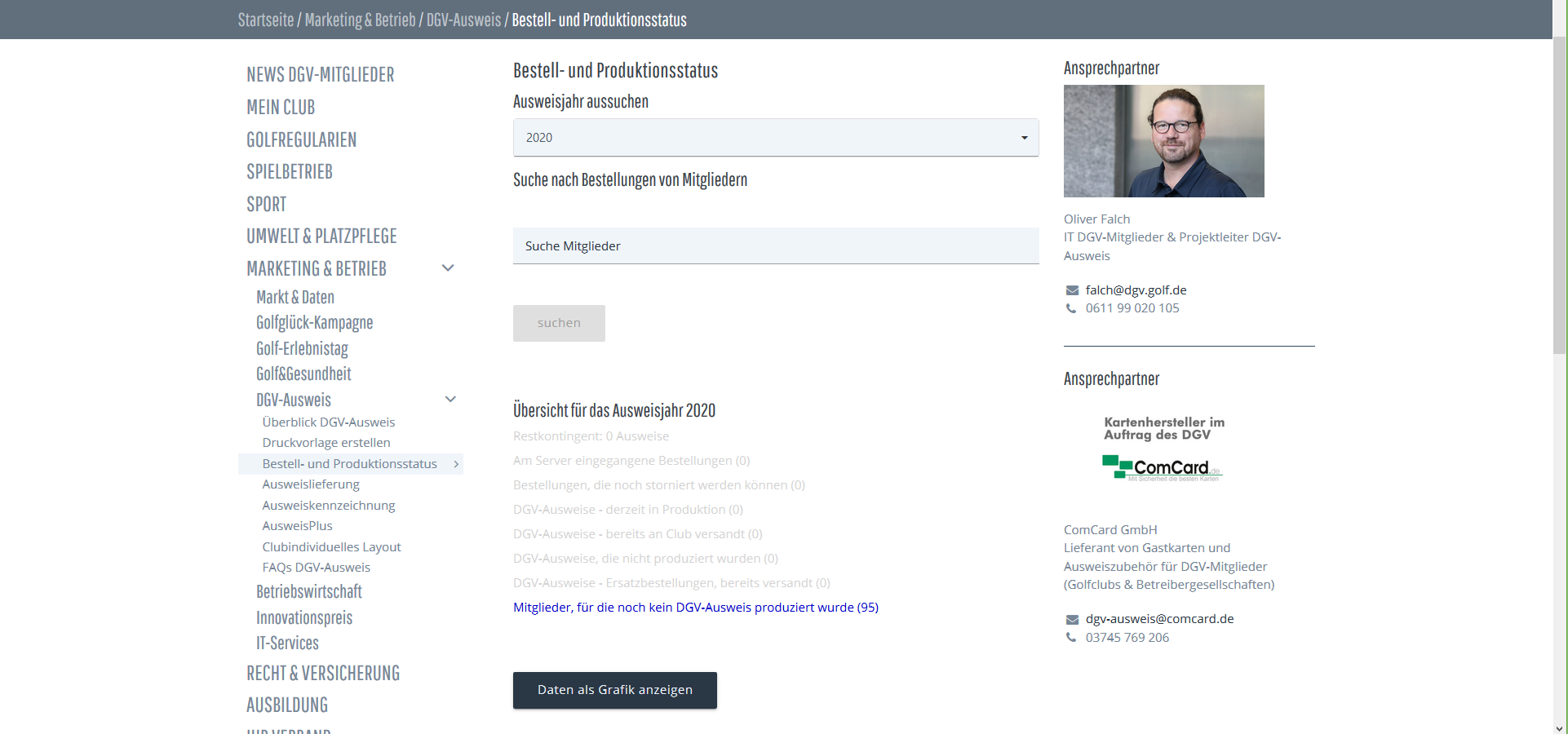Click the Daten als Grafik anzeigen button

(x=614, y=690)
